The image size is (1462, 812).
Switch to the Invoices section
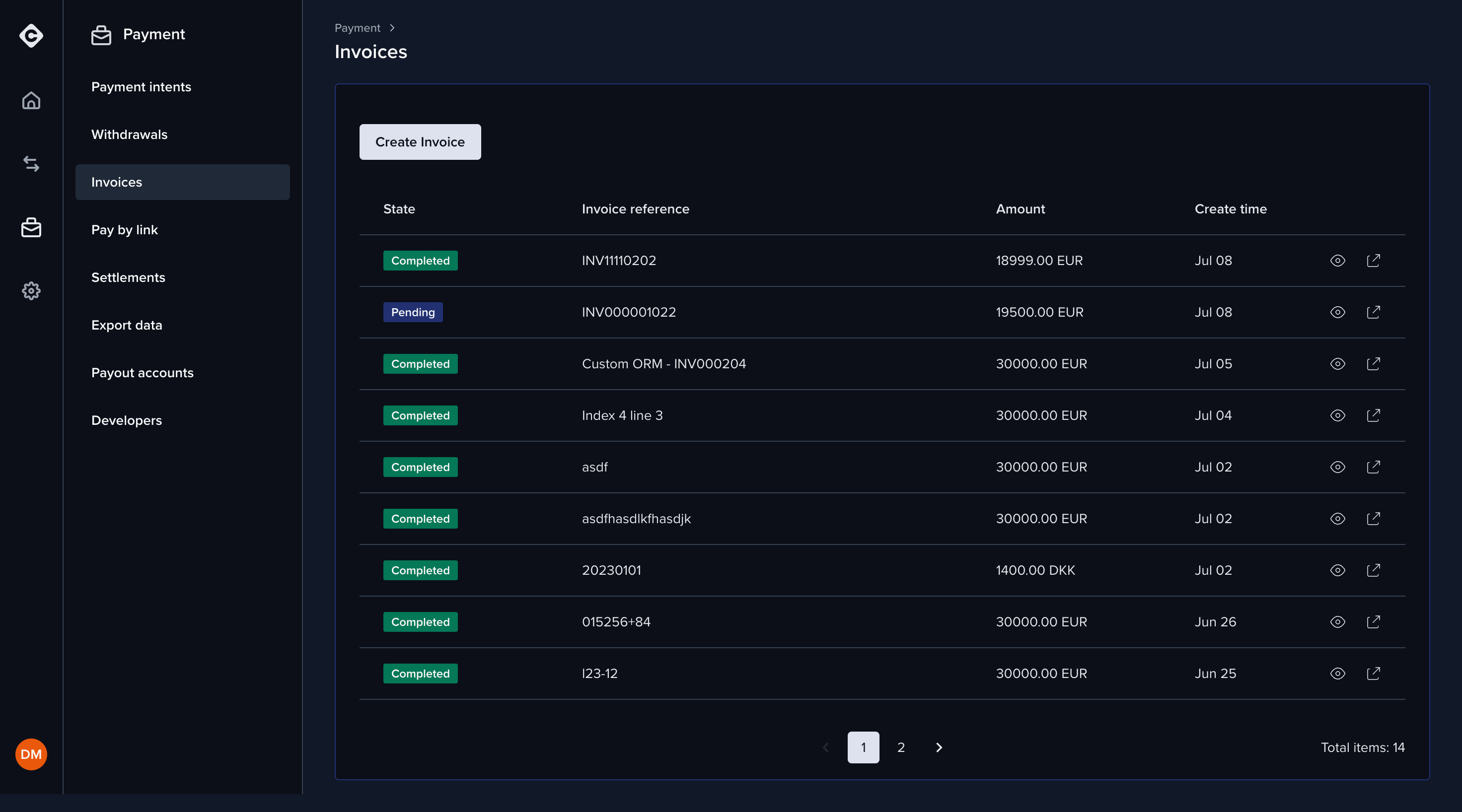point(116,182)
